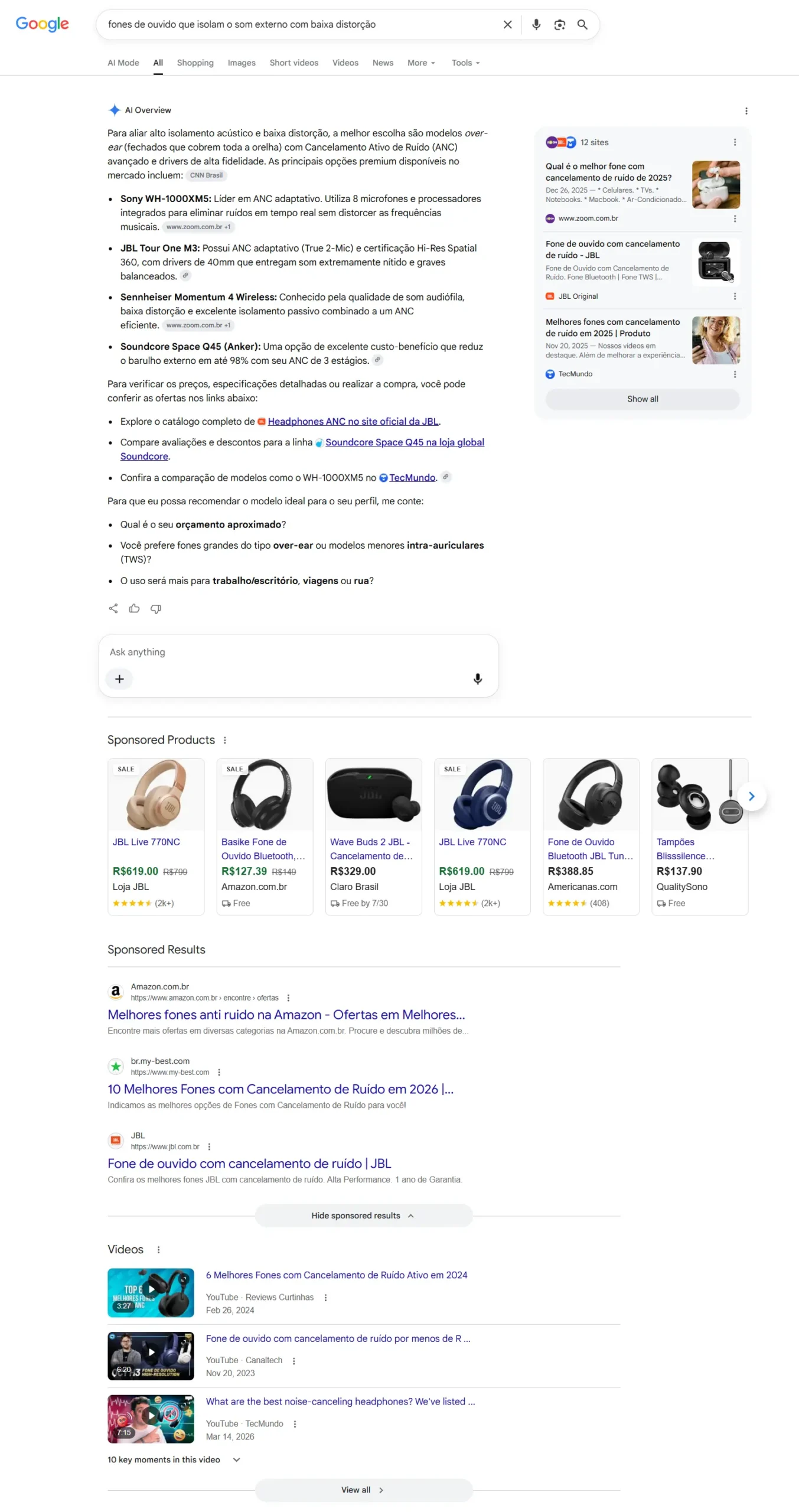
Task: Switch to the Short videos tab
Action: [x=294, y=63]
